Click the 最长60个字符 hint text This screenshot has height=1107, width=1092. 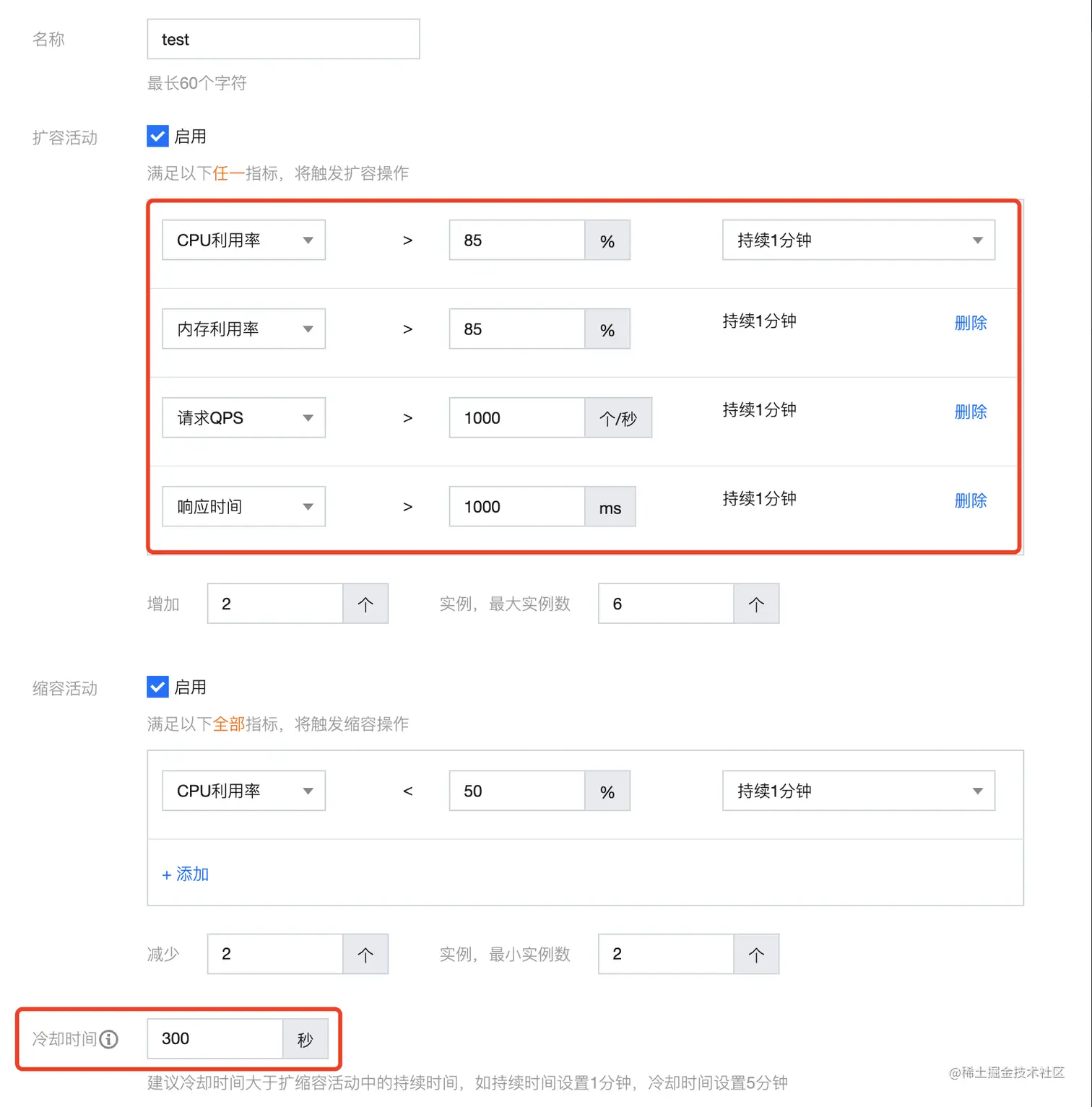[x=197, y=83]
